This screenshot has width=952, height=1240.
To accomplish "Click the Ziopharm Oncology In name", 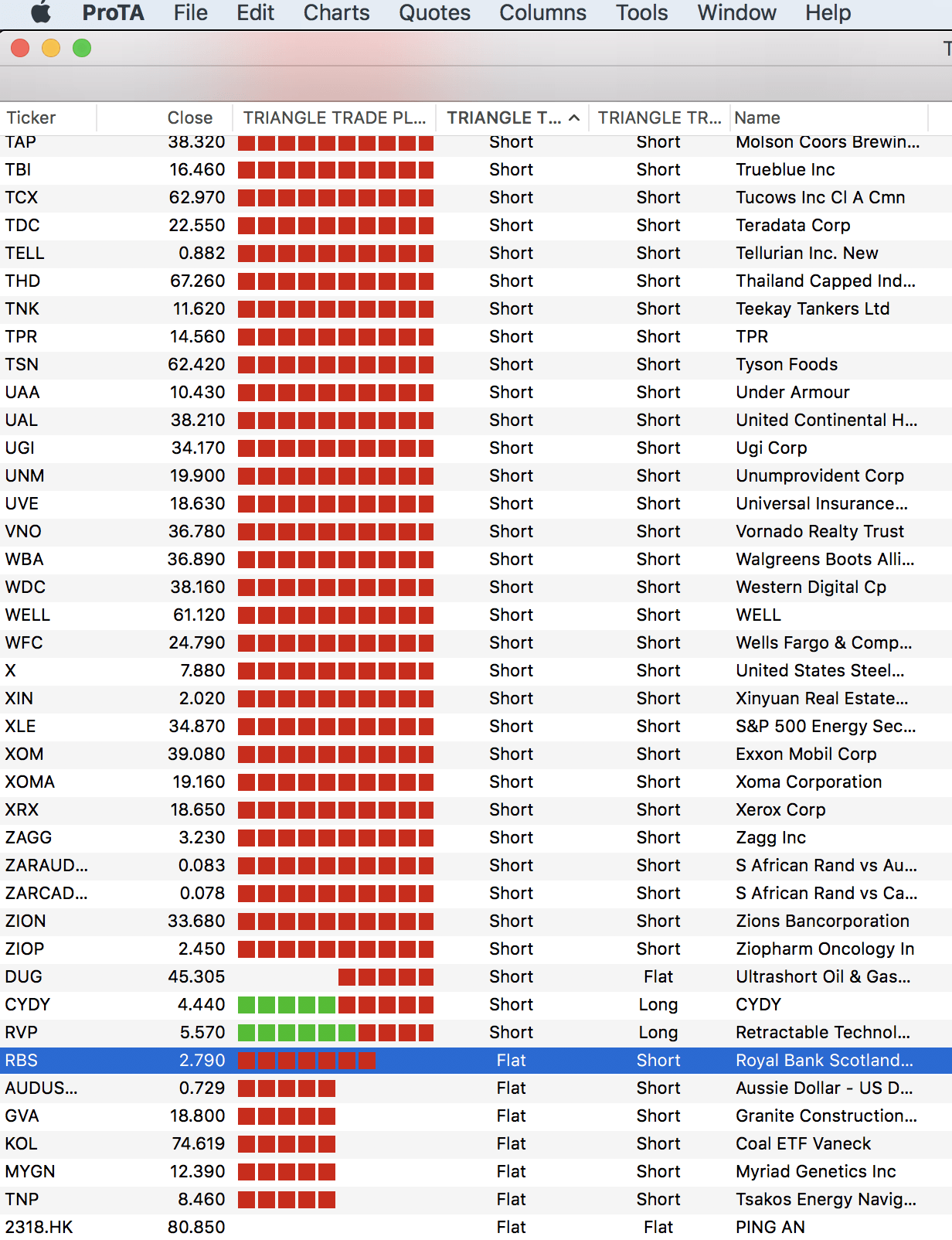I will point(825,949).
